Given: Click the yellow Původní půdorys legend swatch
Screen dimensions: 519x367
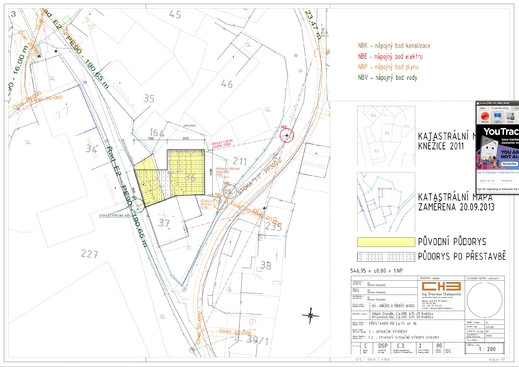Looking at the screenshot, I should tap(386, 242).
